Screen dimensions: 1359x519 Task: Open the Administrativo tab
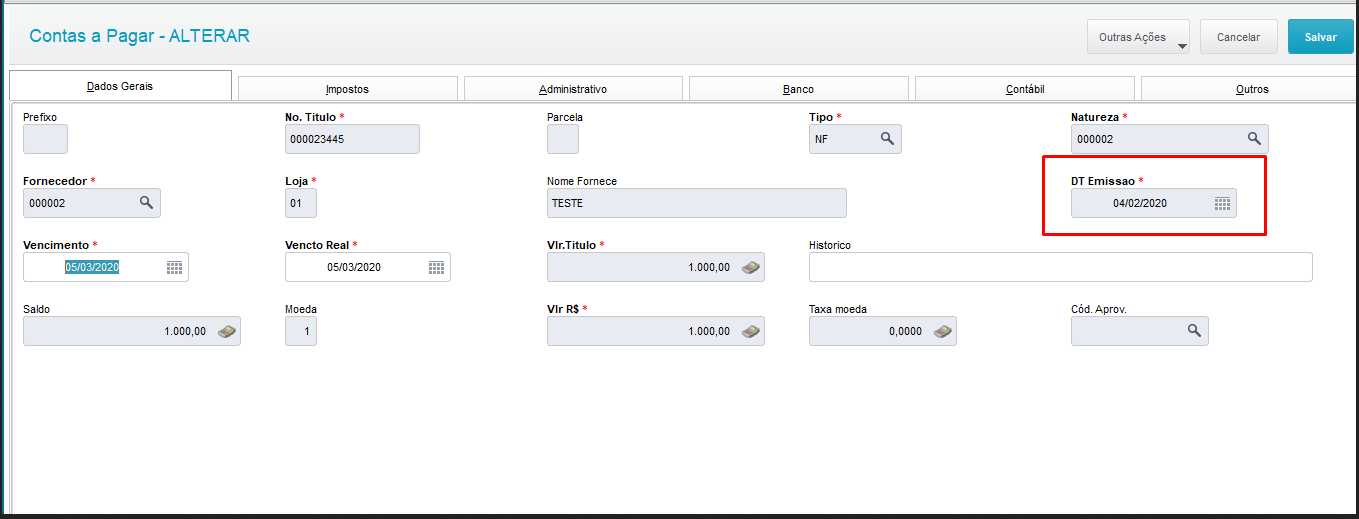point(573,89)
